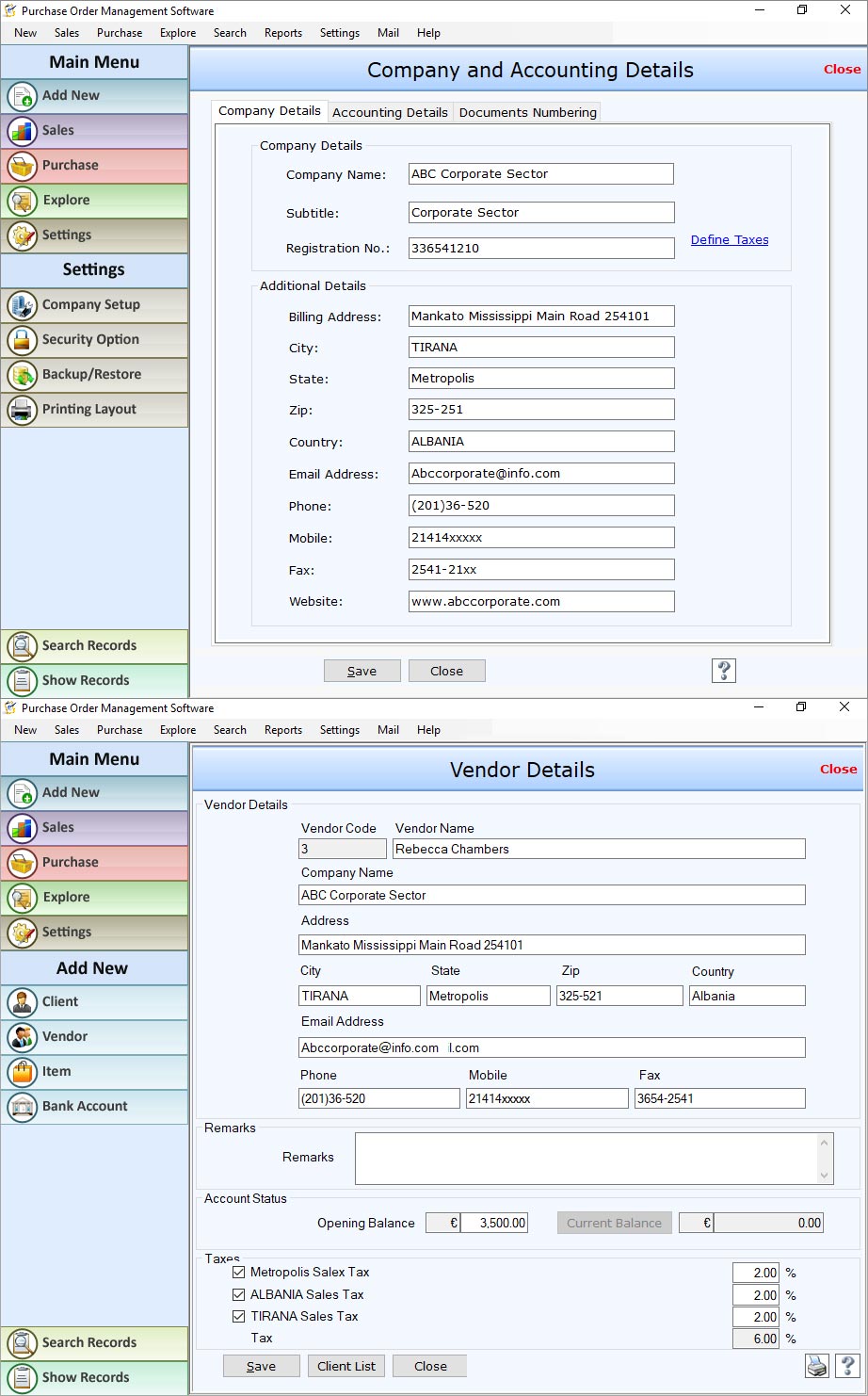
Task: Switch to Accounting Details tab
Action: click(x=390, y=112)
